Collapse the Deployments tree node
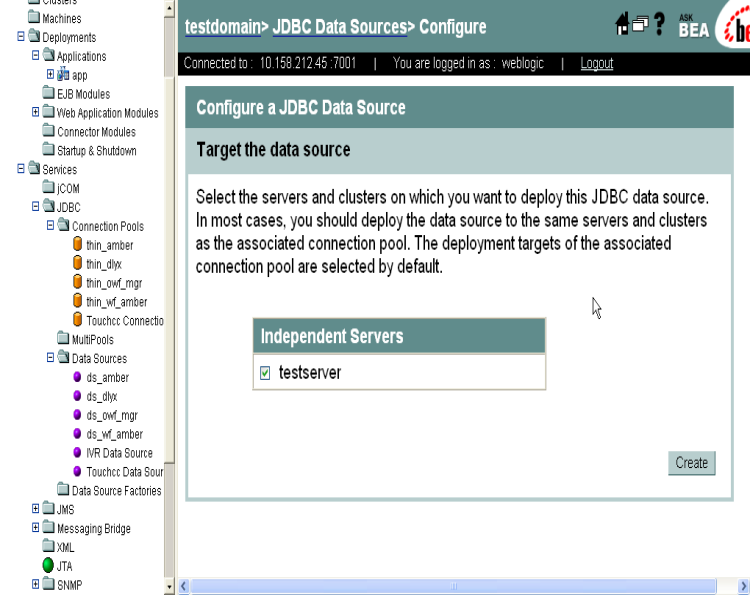The height and width of the screenshot is (595, 750). click(21, 36)
